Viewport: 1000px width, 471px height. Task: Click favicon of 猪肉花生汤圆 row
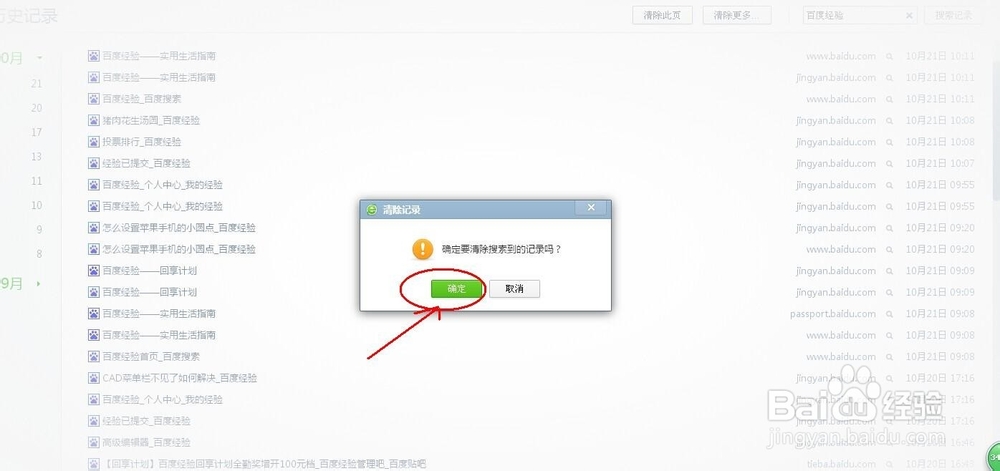point(94,120)
